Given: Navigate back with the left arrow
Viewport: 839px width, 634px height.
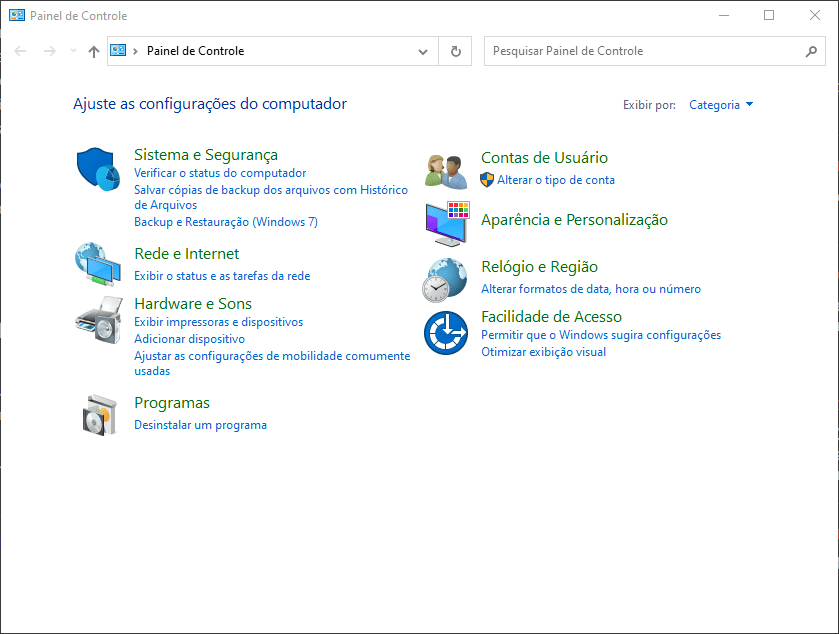Looking at the screenshot, I should coord(20,51).
